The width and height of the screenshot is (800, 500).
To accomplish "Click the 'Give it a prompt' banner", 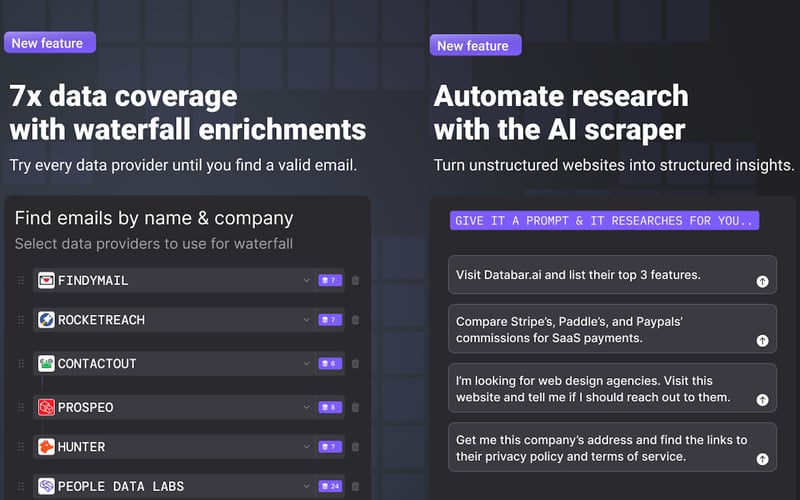I will tap(604, 220).
